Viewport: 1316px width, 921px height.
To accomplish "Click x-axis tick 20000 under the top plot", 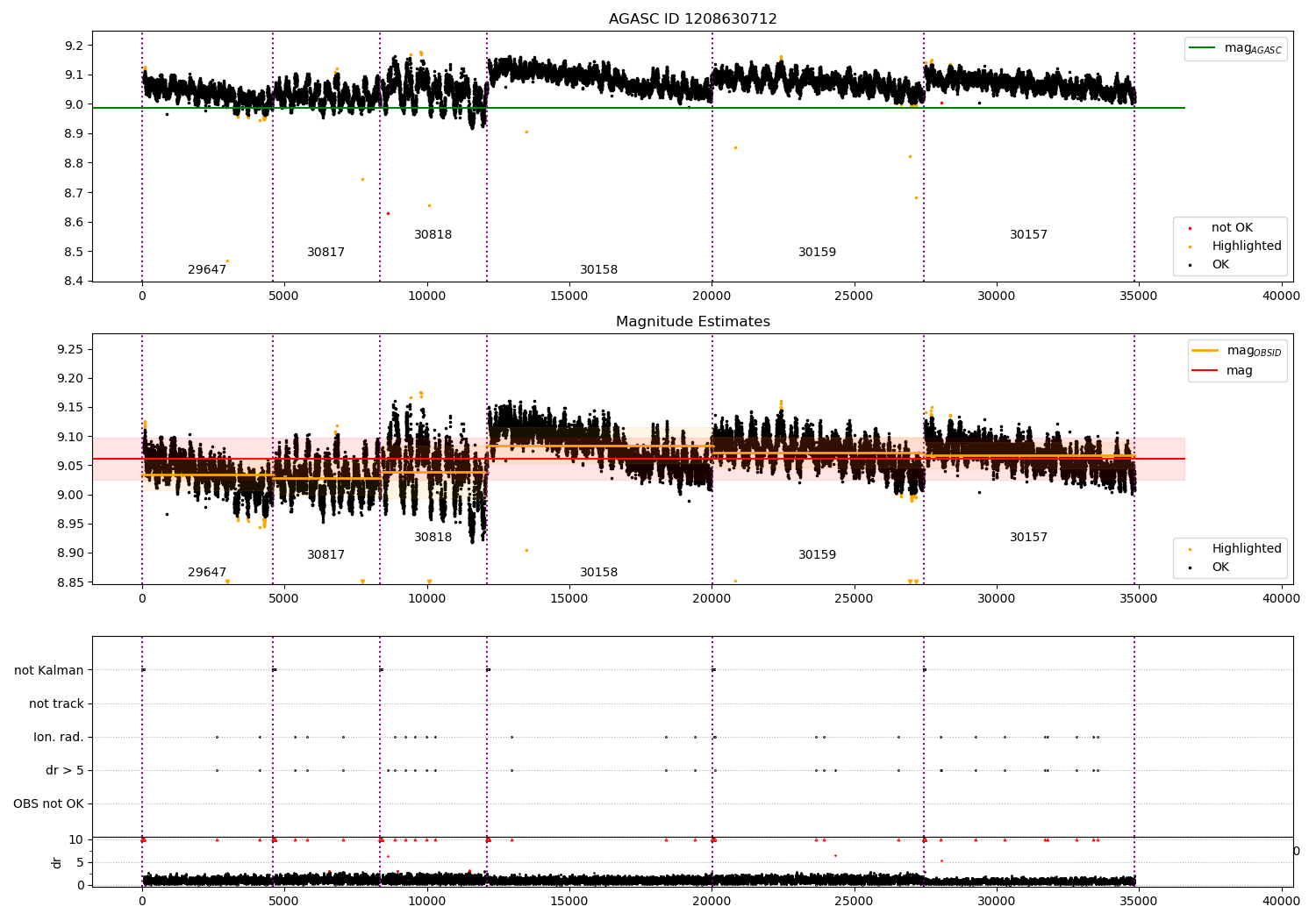I will pos(712,296).
